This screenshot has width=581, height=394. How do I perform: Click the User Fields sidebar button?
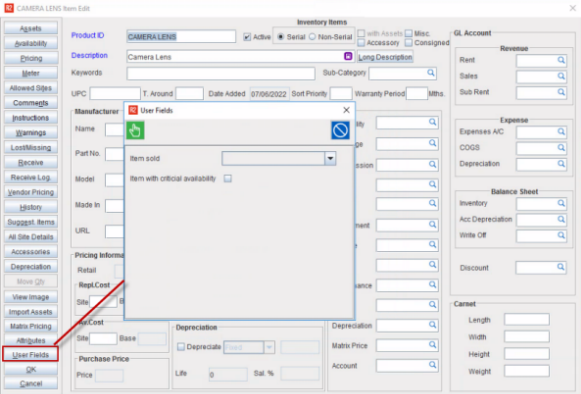coord(31,355)
